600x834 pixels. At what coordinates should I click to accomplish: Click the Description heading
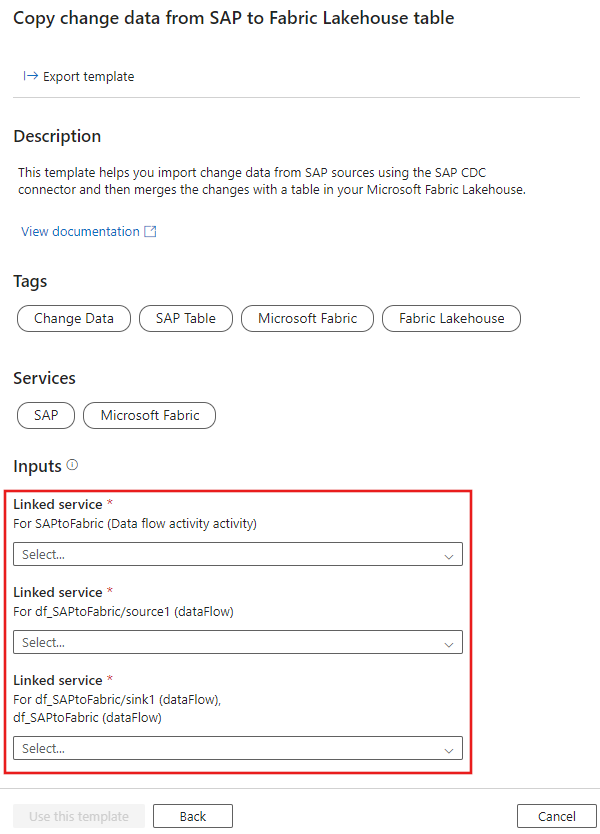click(x=57, y=136)
